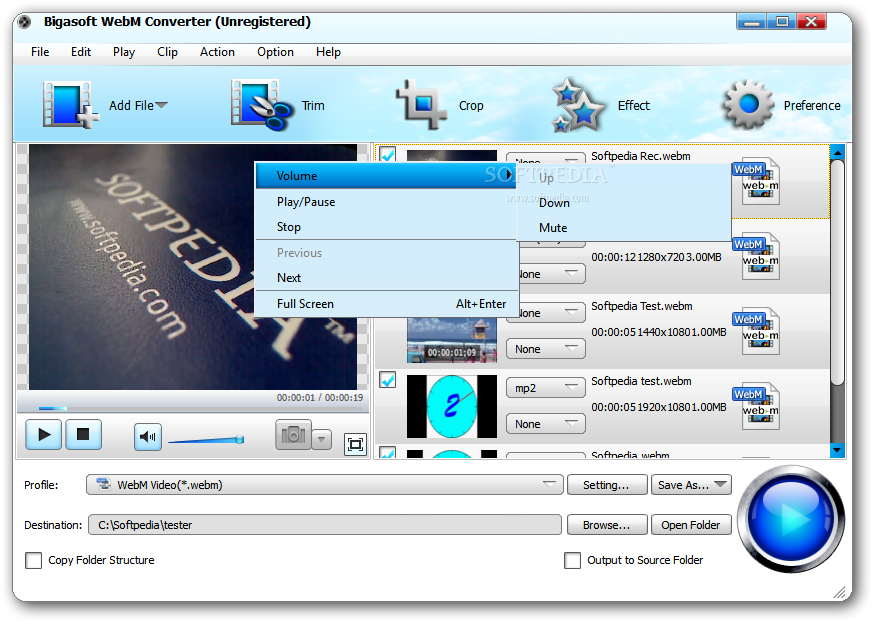
Task: Click the Open Folder button
Action: 691,525
